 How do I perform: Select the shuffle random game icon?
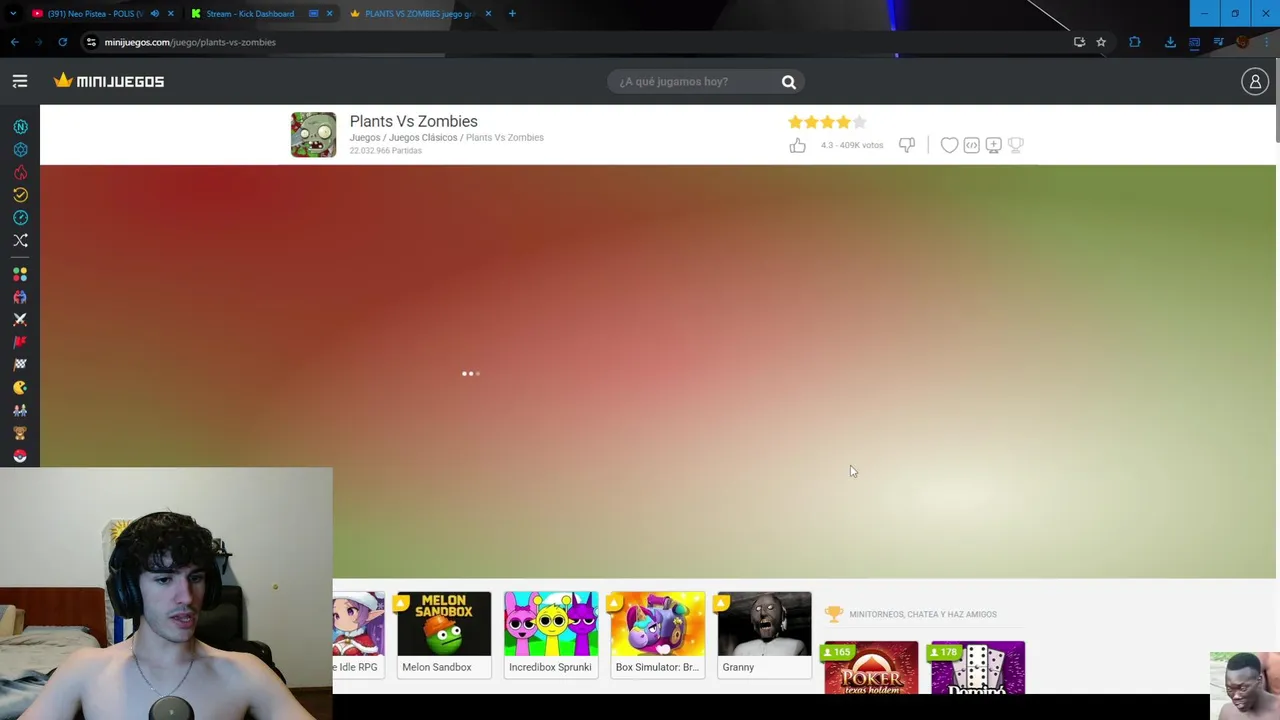tap(20, 241)
